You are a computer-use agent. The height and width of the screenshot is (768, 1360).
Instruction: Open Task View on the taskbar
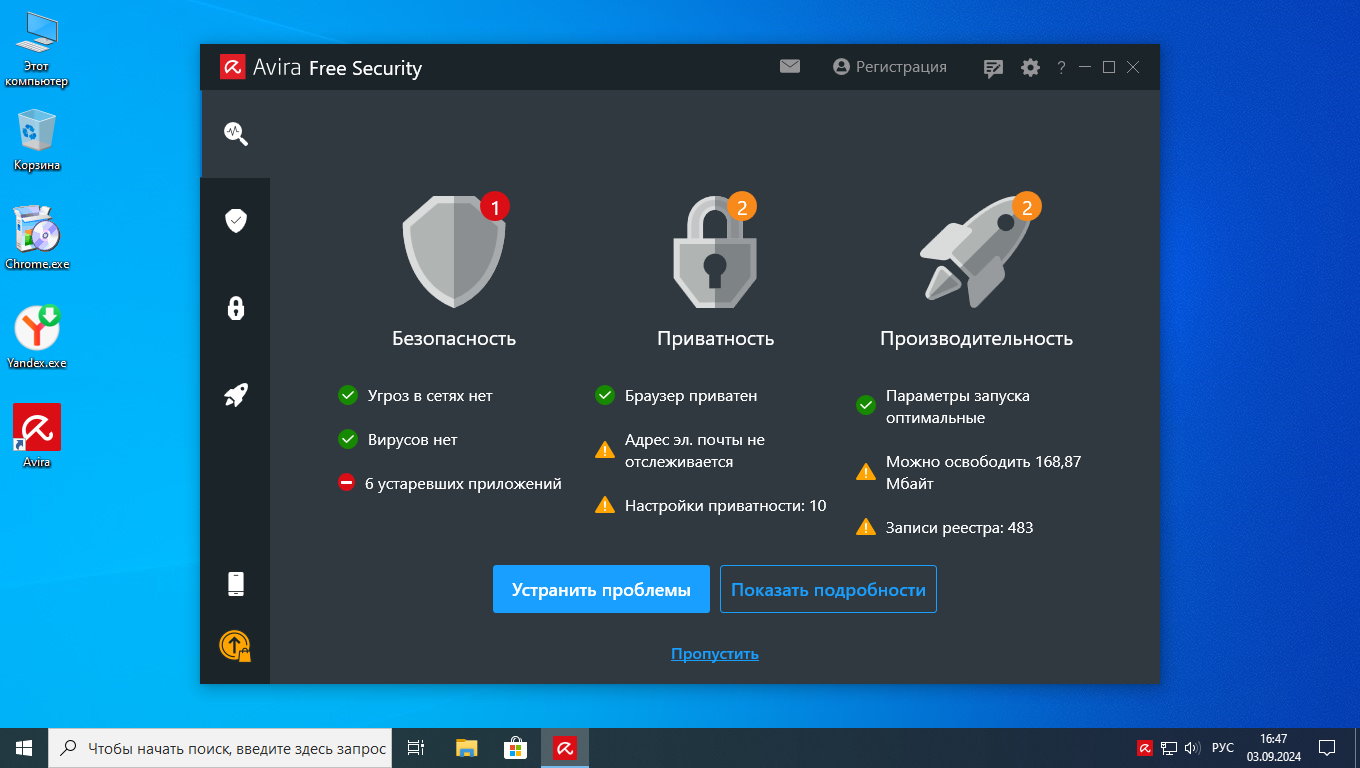coord(417,748)
